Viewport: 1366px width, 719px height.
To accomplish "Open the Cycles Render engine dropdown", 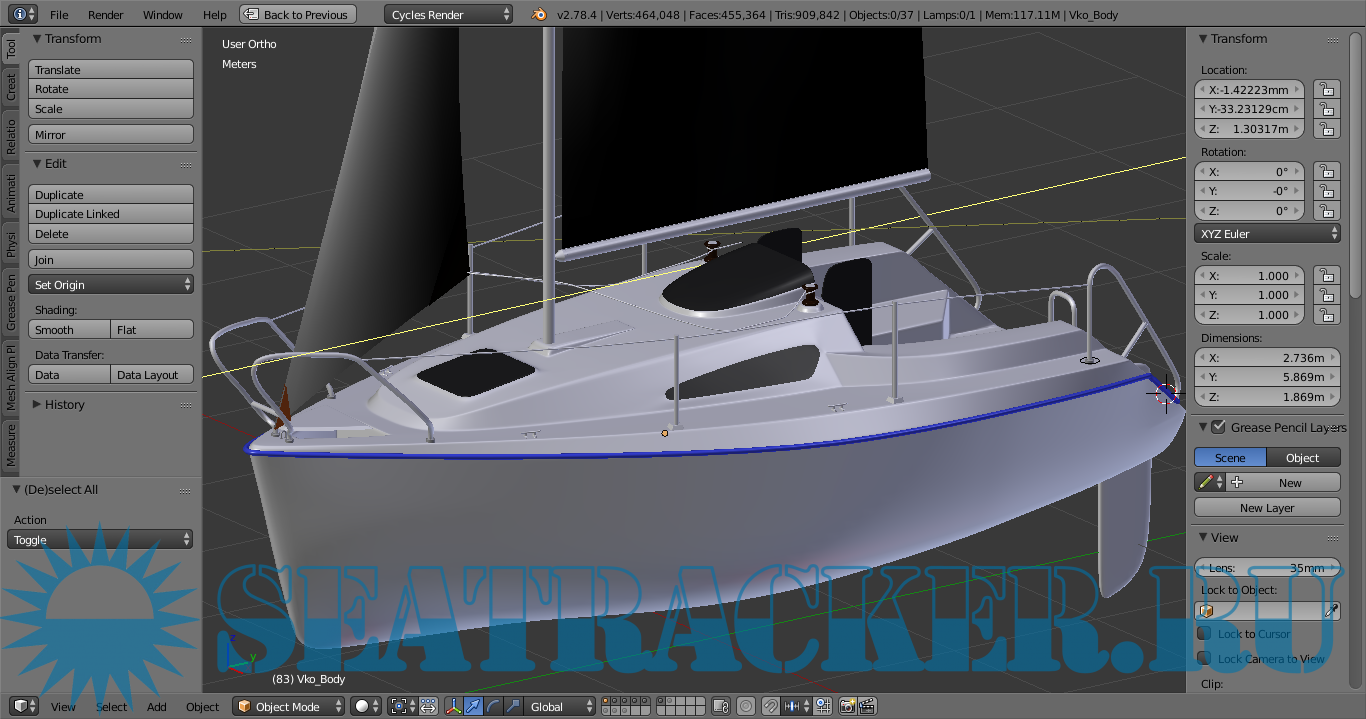I will click(448, 15).
